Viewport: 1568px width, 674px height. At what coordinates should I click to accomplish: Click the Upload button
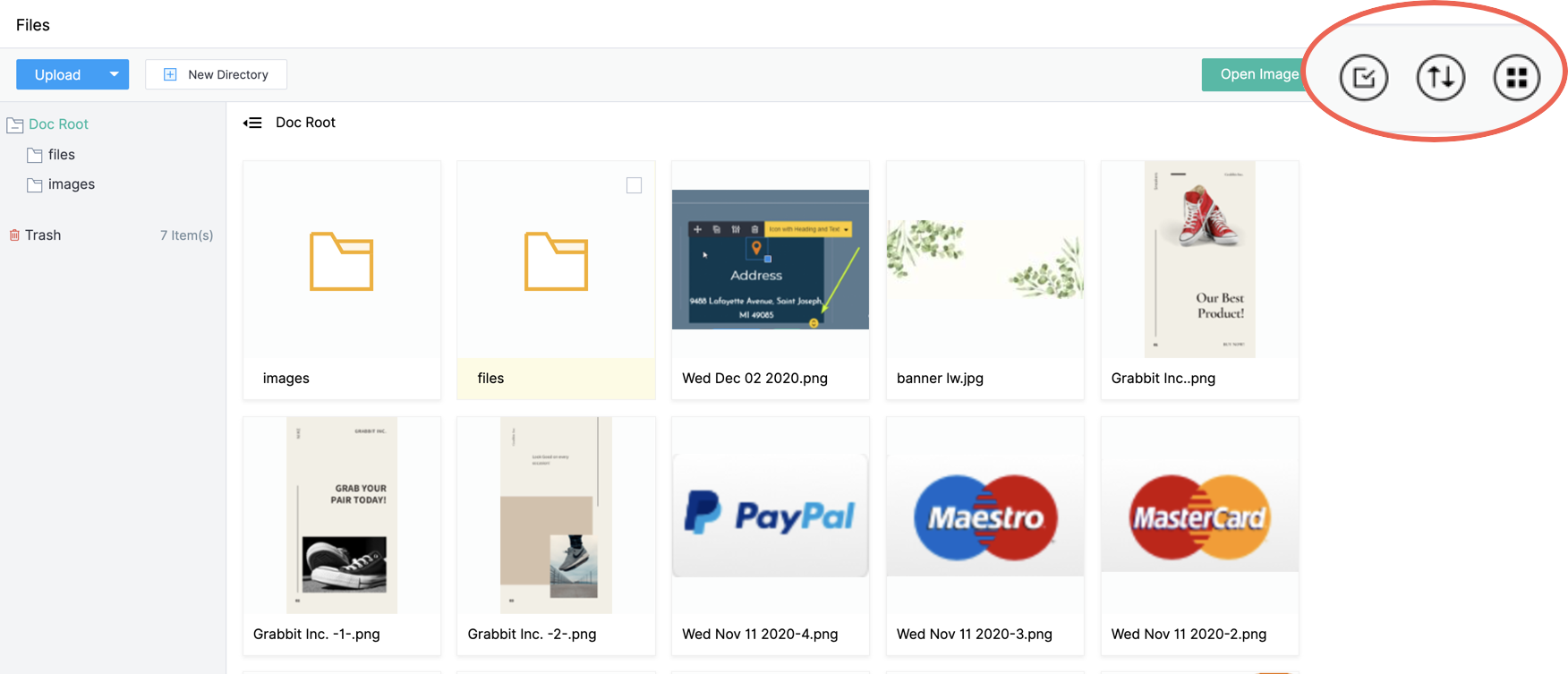point(58,74)
